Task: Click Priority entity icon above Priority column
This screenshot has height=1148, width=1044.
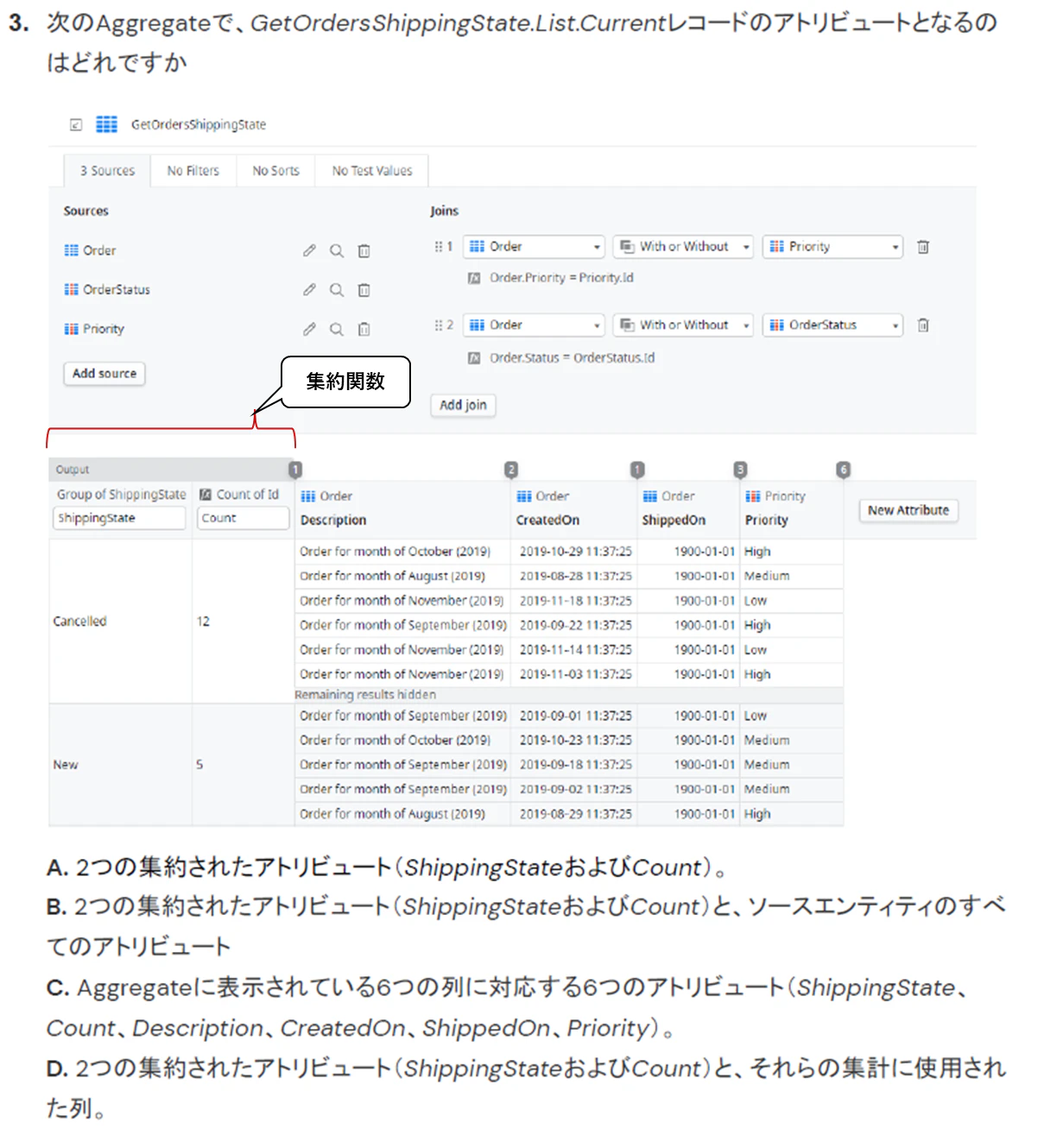Action: click(x=753, y=496)
